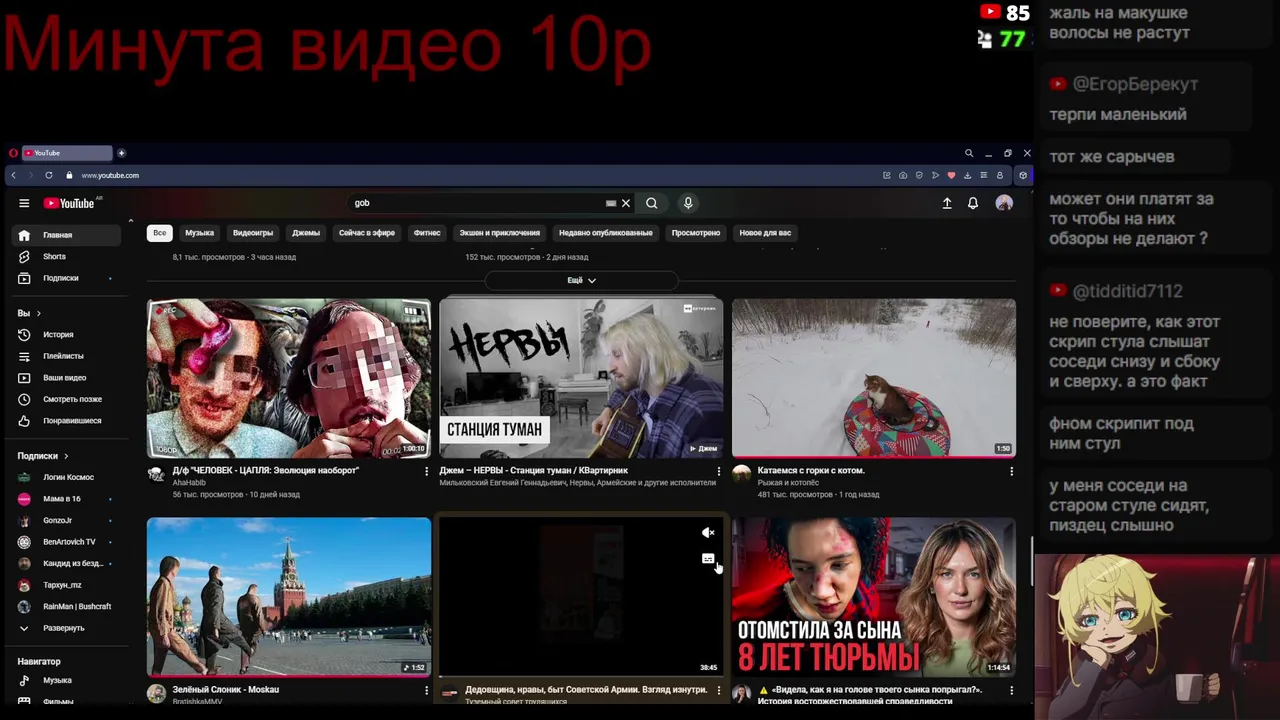
Task: Open BenArtovich TV channel subscription
Action: (x=68, y=542)
